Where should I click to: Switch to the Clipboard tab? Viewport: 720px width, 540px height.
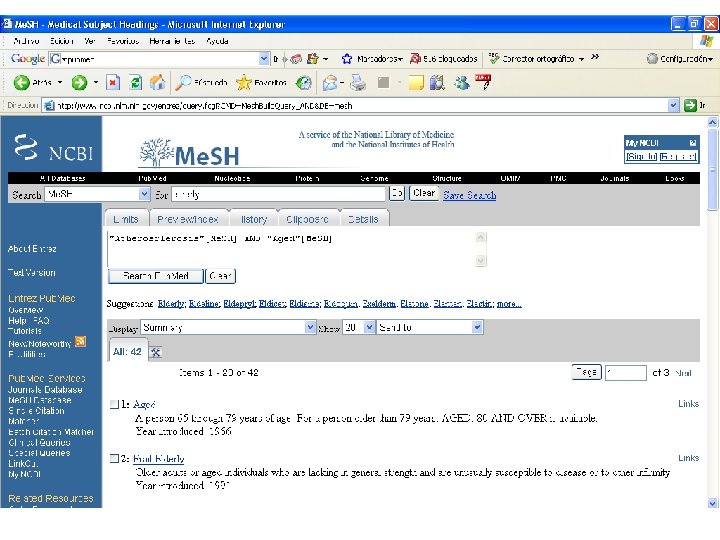tap(308, 219)
